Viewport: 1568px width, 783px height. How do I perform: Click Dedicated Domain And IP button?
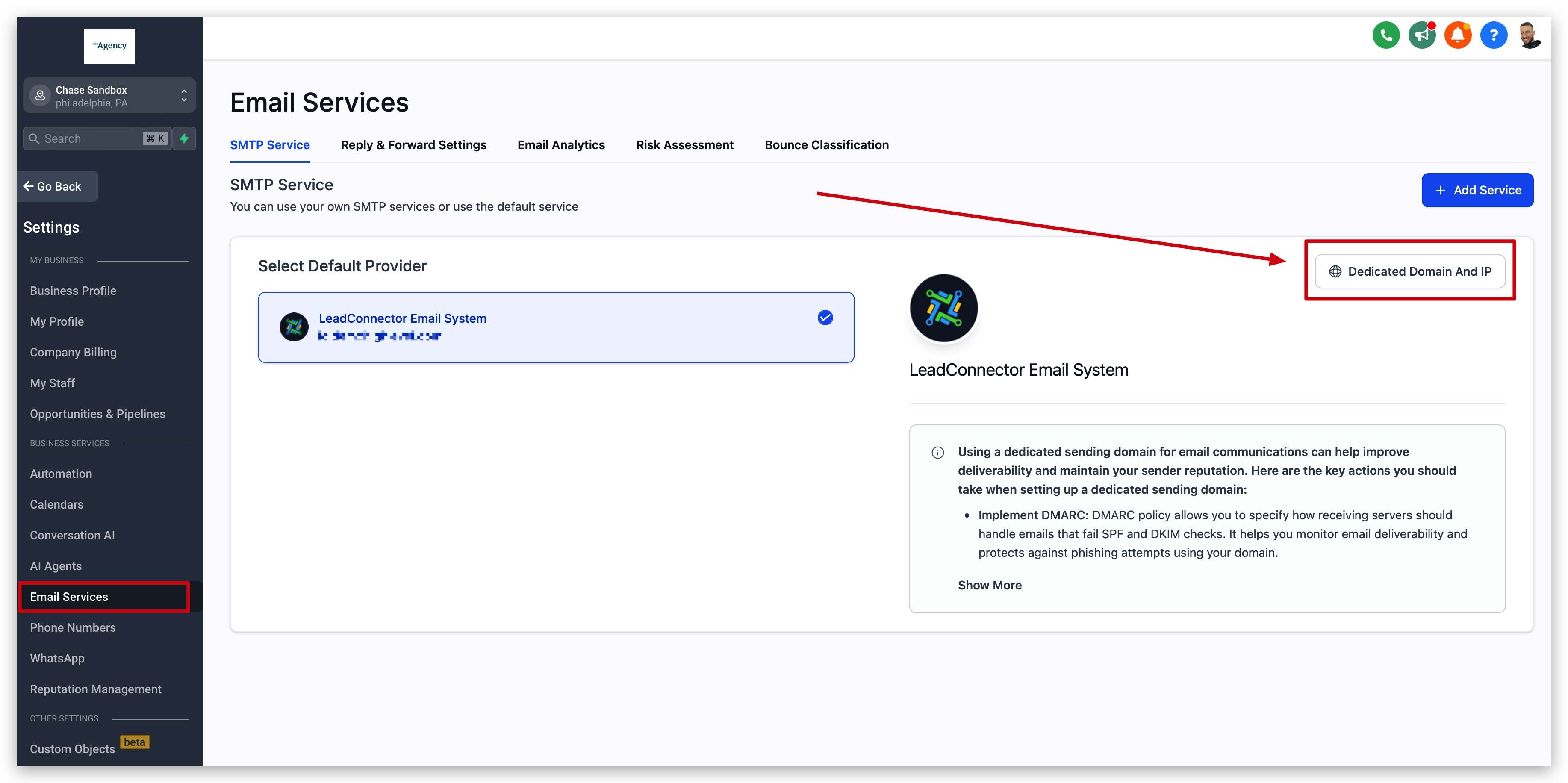coord(1409,271)
